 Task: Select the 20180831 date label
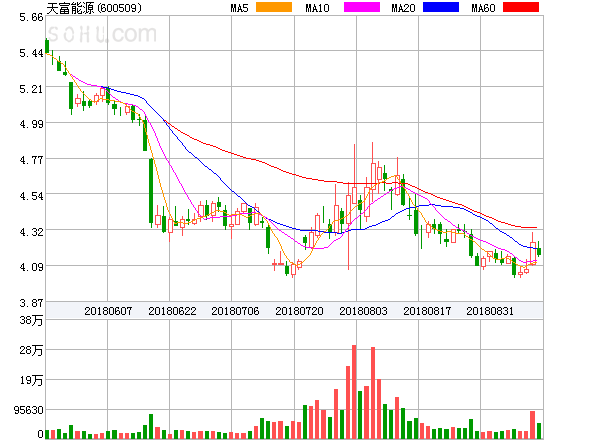490,311
